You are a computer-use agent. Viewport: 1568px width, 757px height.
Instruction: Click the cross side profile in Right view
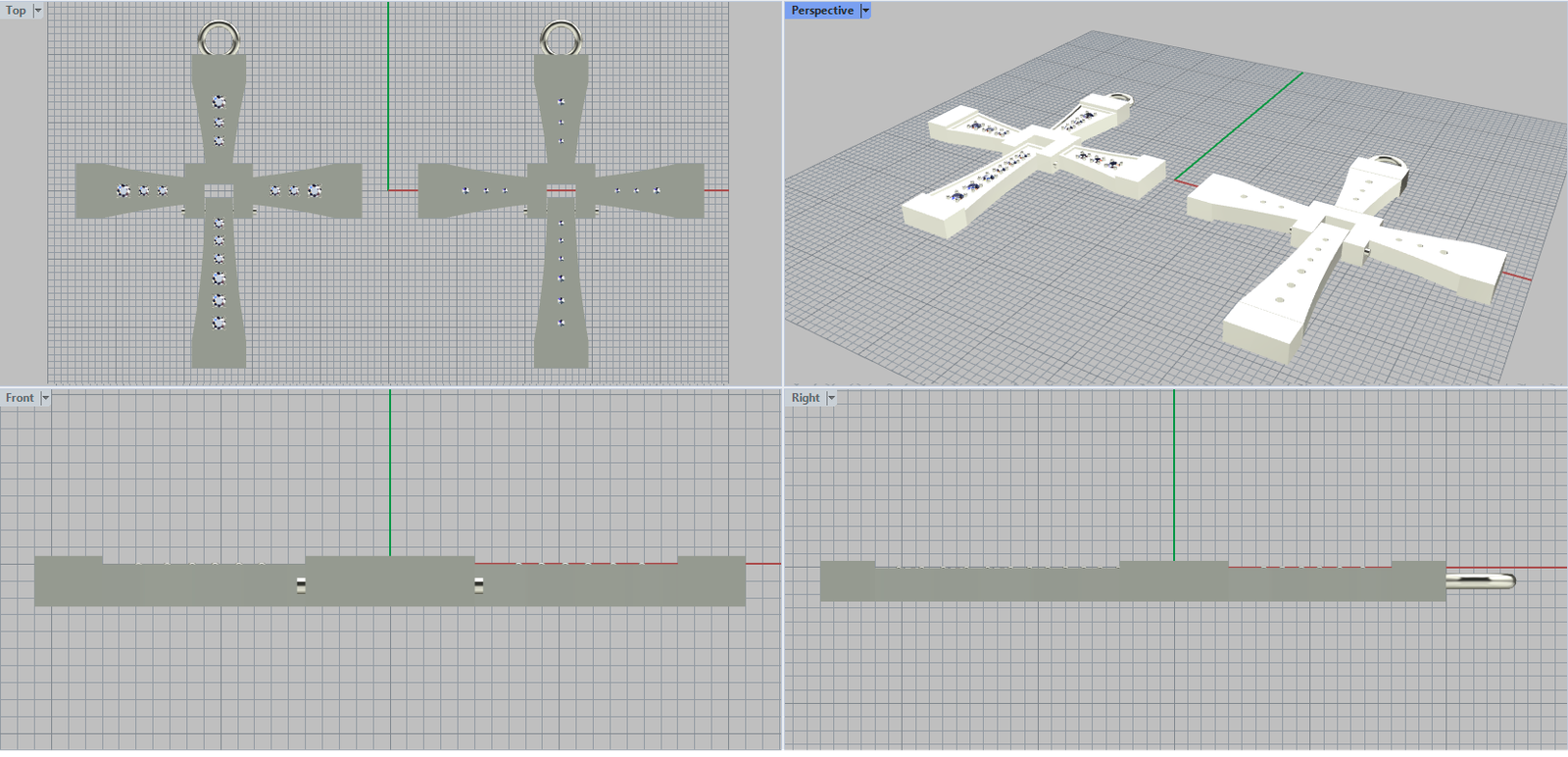[1127, 583]
